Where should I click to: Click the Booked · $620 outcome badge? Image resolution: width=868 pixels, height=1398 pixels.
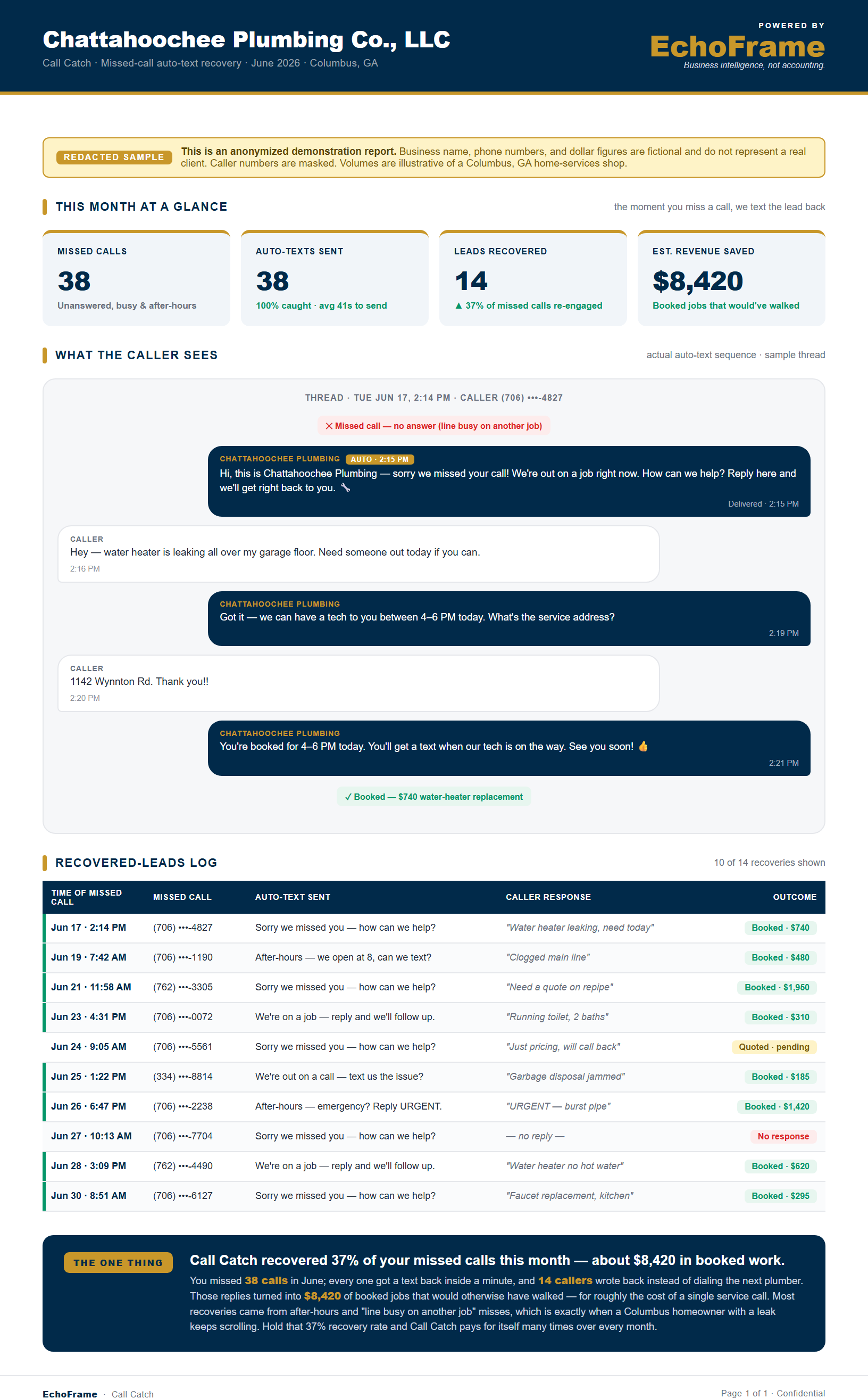(x=780, y=1167)
